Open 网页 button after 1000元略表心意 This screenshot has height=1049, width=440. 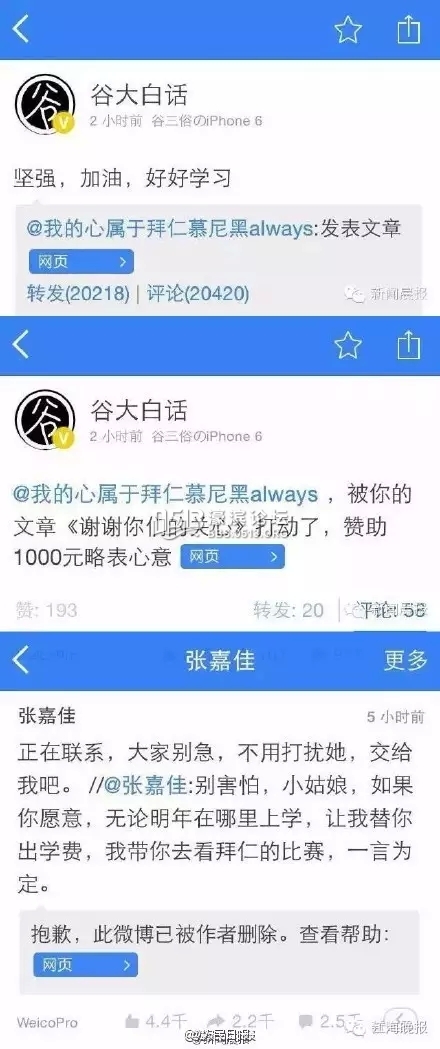(232, 557)
